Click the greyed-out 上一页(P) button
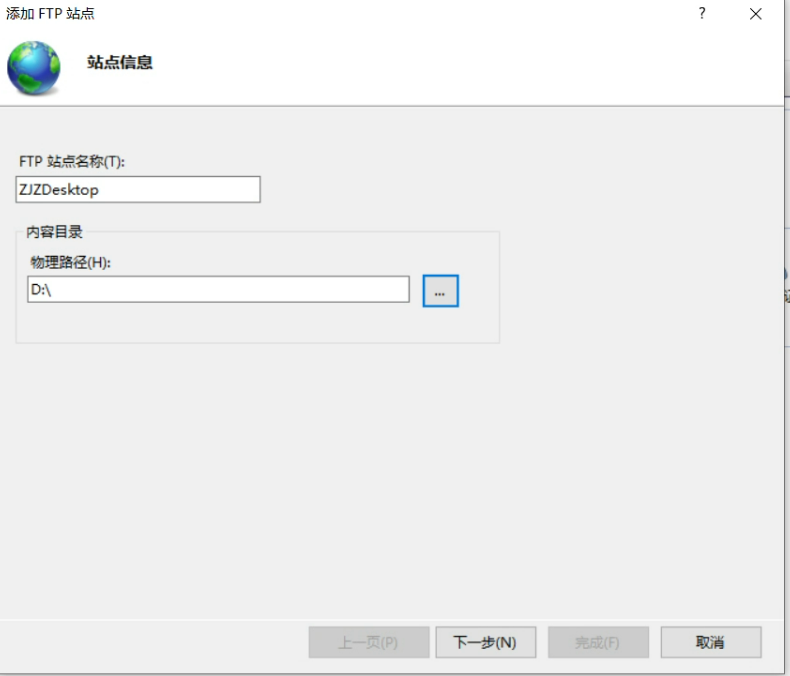The image size is (790, 676). [368, 642]
